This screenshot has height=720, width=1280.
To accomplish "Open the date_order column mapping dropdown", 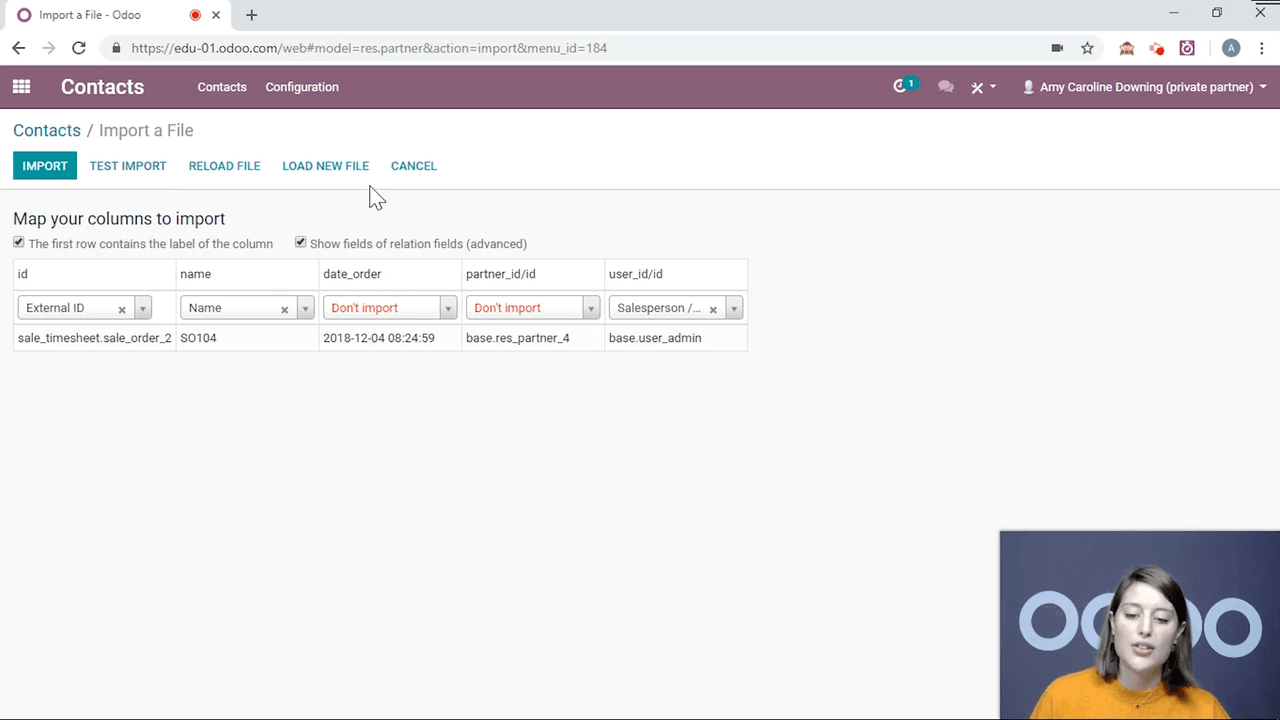I will pyautogui.click(x=447, y=308).
